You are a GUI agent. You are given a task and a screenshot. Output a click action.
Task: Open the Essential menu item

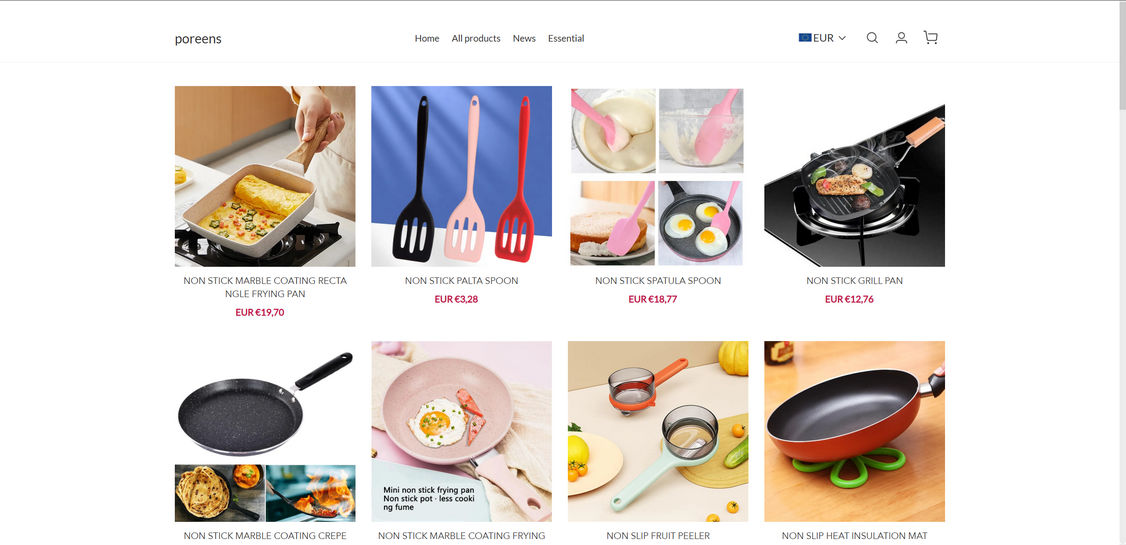click(x=566, y=39)
